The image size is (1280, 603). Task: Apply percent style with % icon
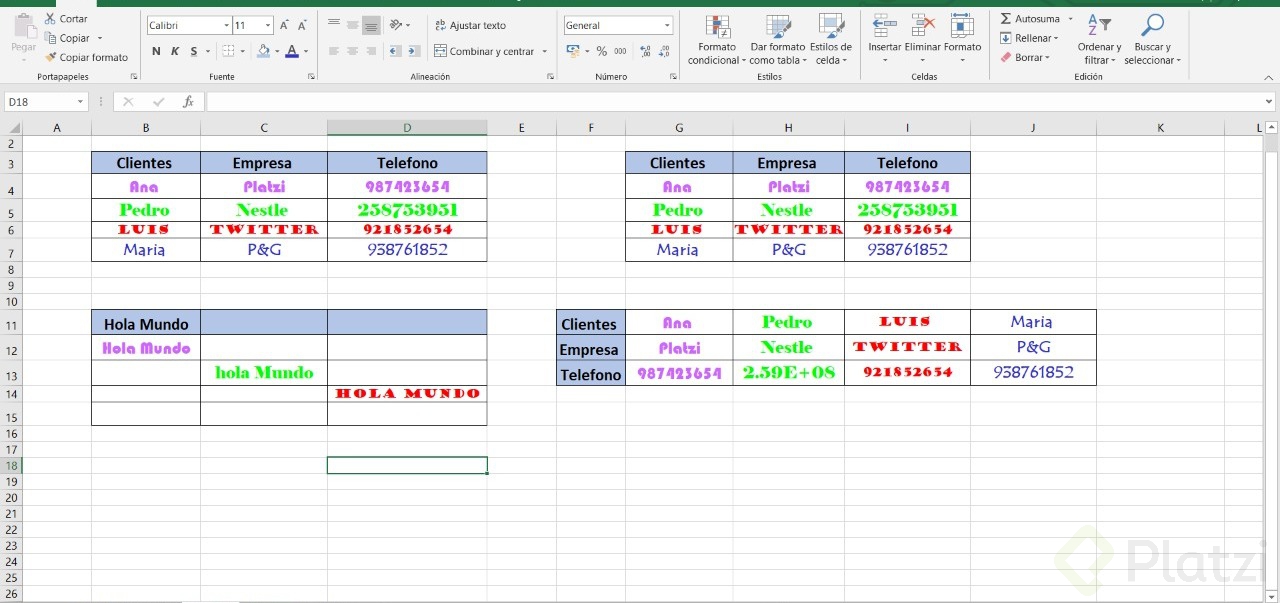[x=602, y=51]
